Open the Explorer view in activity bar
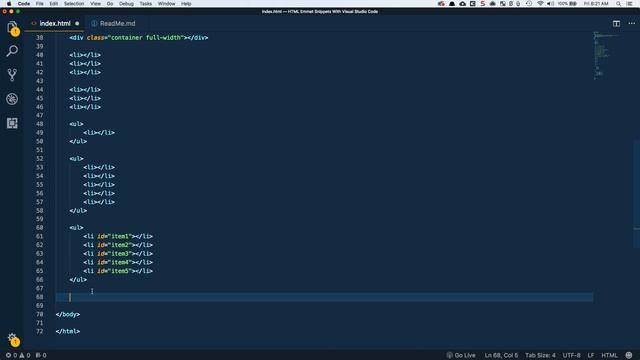Viewport: 640px width, 360px height. 12,28
